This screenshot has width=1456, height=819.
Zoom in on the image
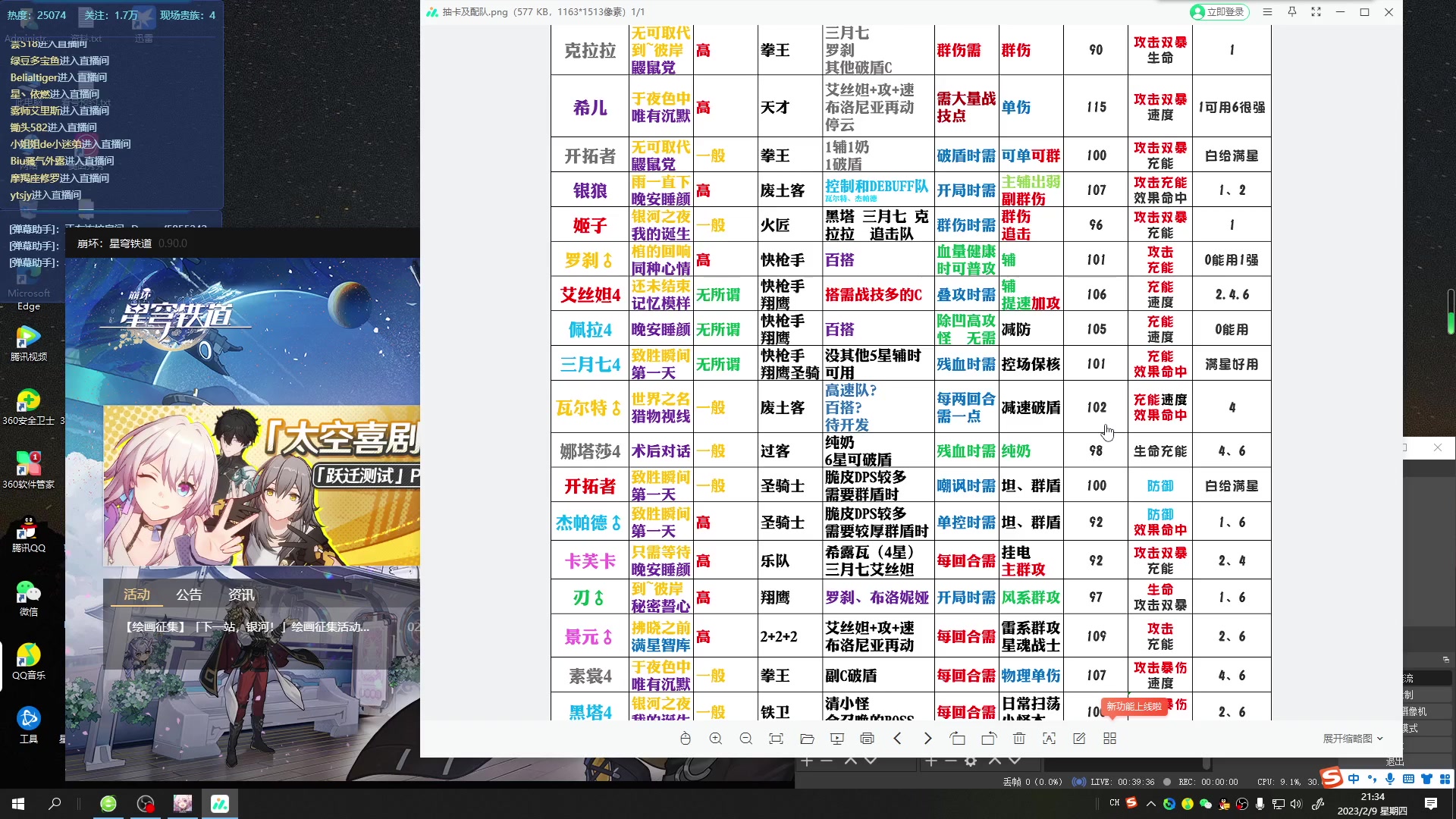[715, 739]
